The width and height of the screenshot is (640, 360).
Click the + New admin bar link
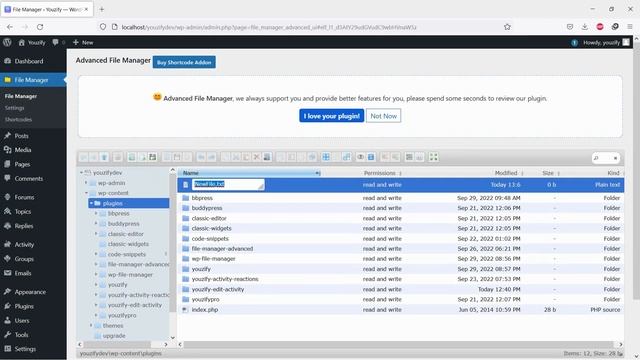pos(83,42)
